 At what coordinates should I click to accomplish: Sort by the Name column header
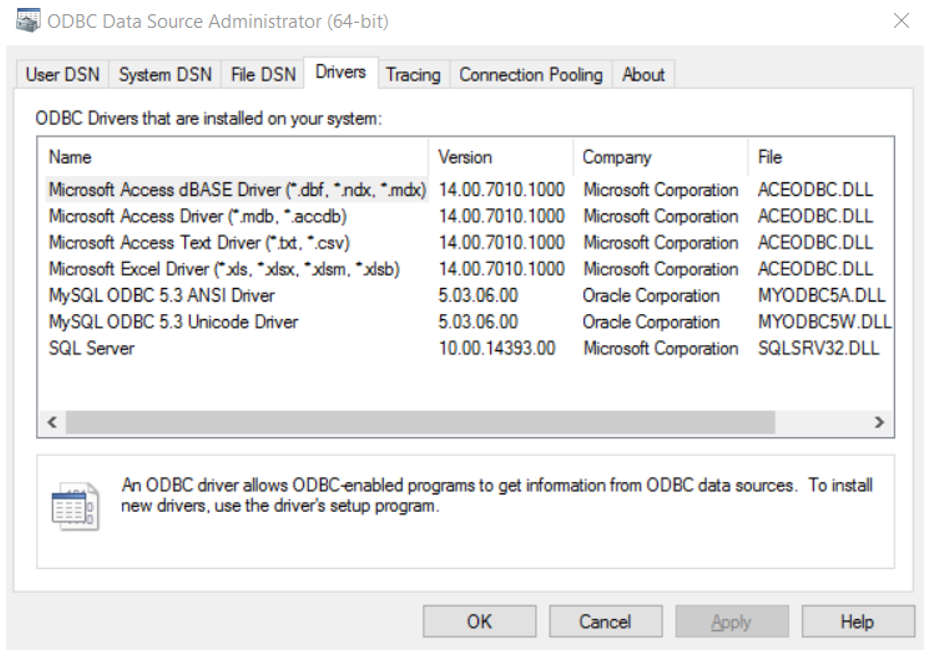pos(237,157)
